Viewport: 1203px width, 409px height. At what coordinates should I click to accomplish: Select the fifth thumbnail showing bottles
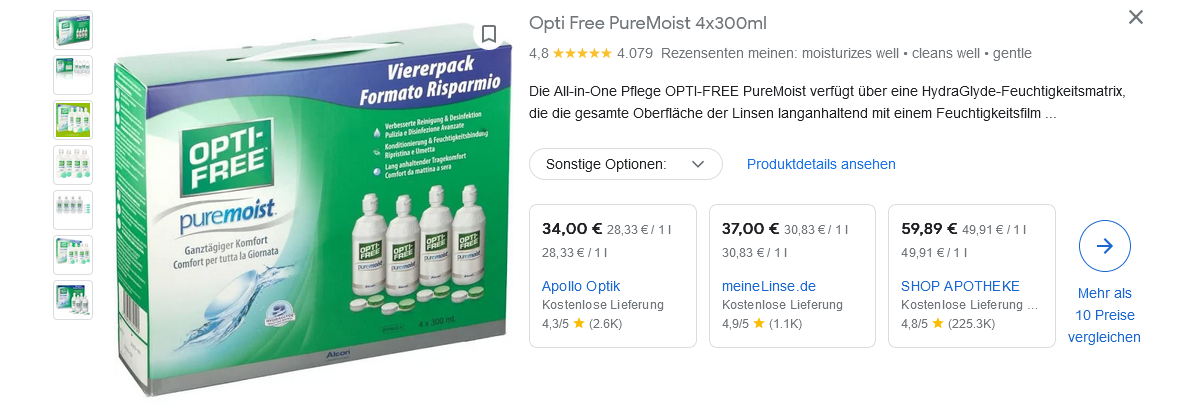pos(73,210)
